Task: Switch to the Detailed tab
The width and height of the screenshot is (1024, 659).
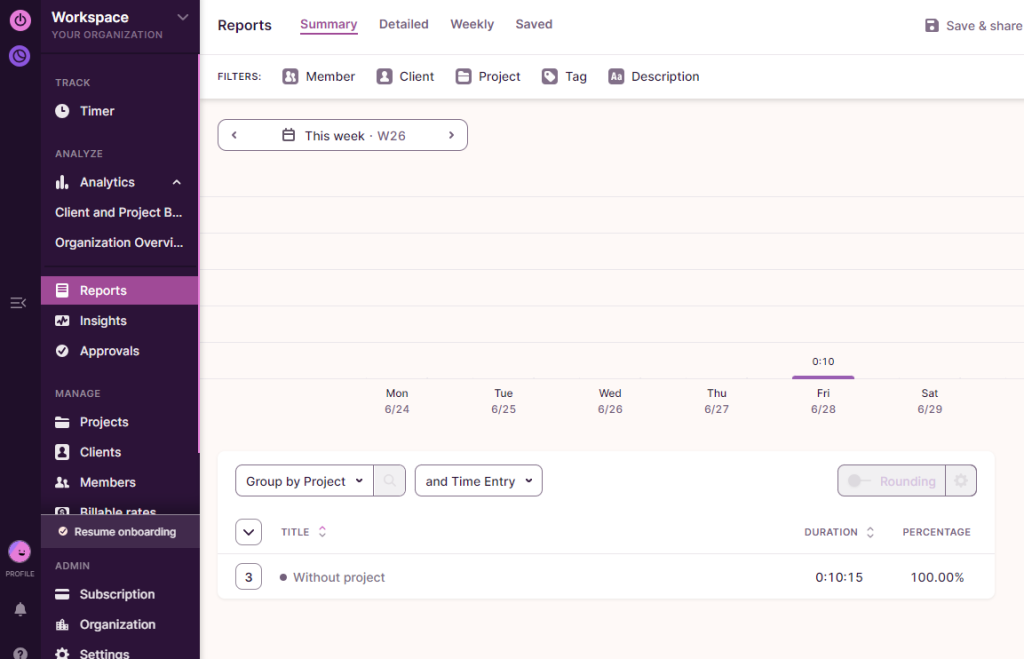Action: [403, 24]
